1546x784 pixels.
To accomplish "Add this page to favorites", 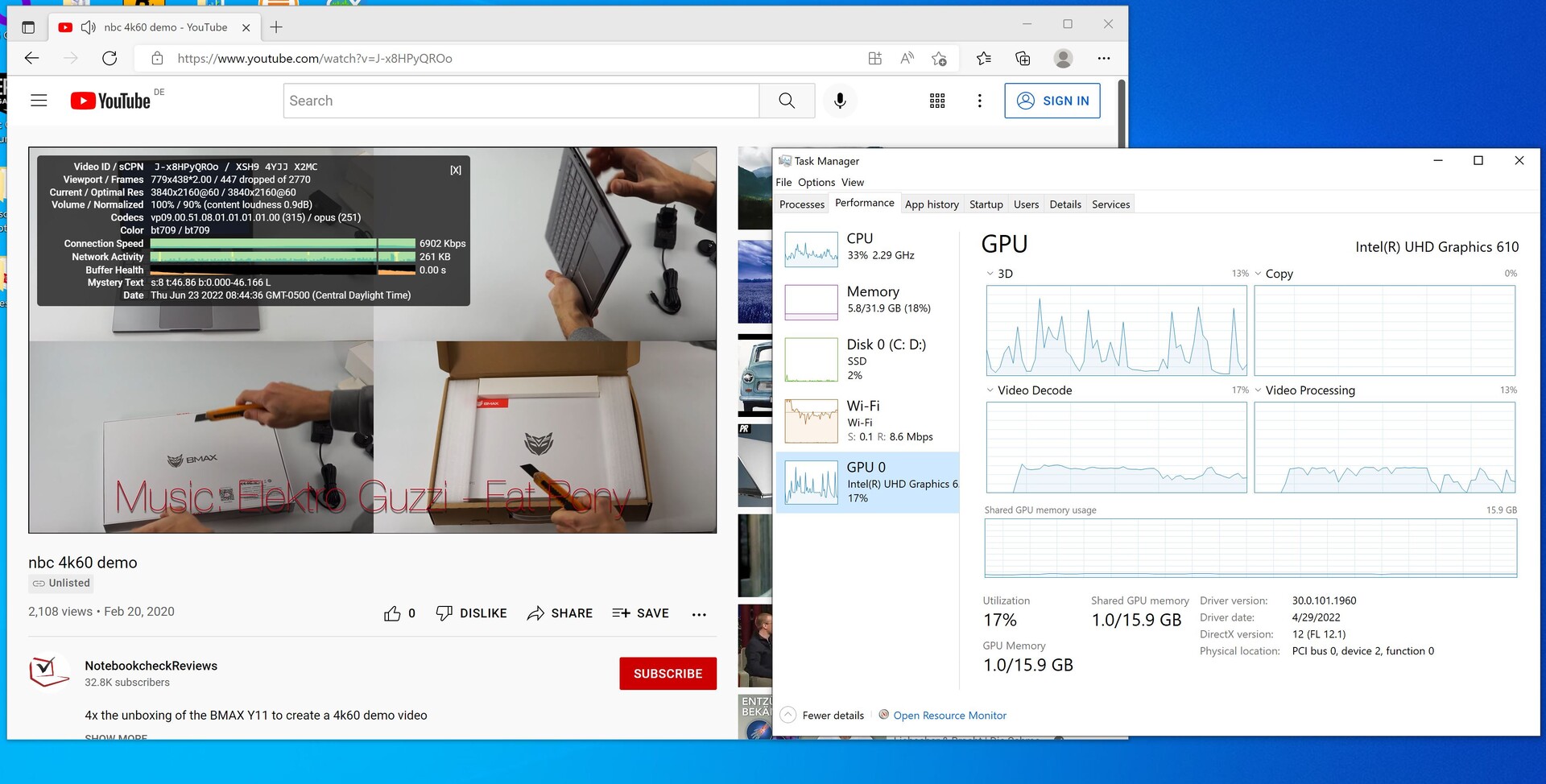I will (939, 58).
